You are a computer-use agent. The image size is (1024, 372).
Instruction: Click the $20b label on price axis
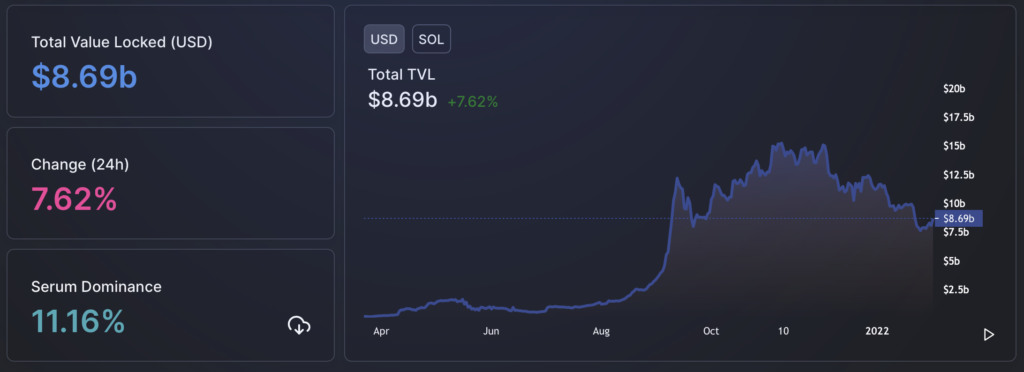(x=954, y=89)
